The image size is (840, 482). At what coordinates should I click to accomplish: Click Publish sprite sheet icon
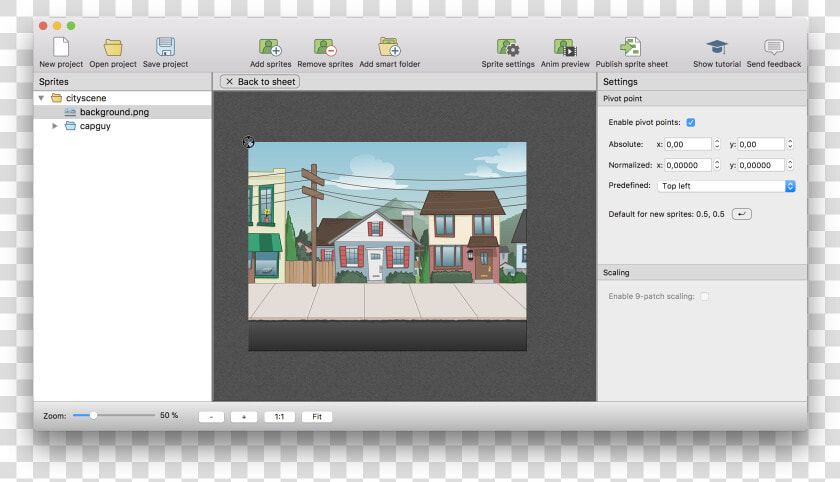pyautogui.click(x=631, y=47)
